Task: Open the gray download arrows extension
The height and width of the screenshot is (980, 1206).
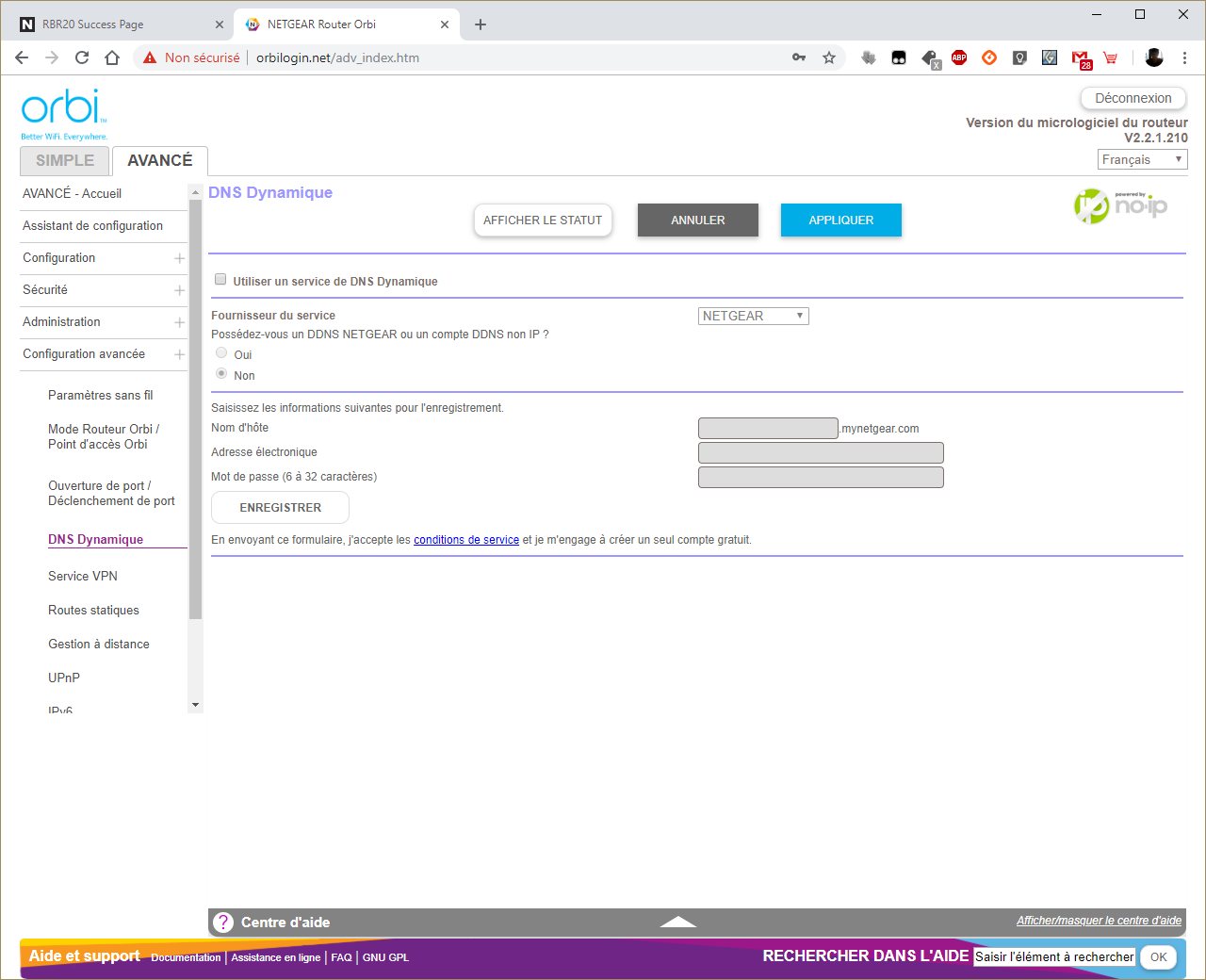Action: (x=869, y=57)
